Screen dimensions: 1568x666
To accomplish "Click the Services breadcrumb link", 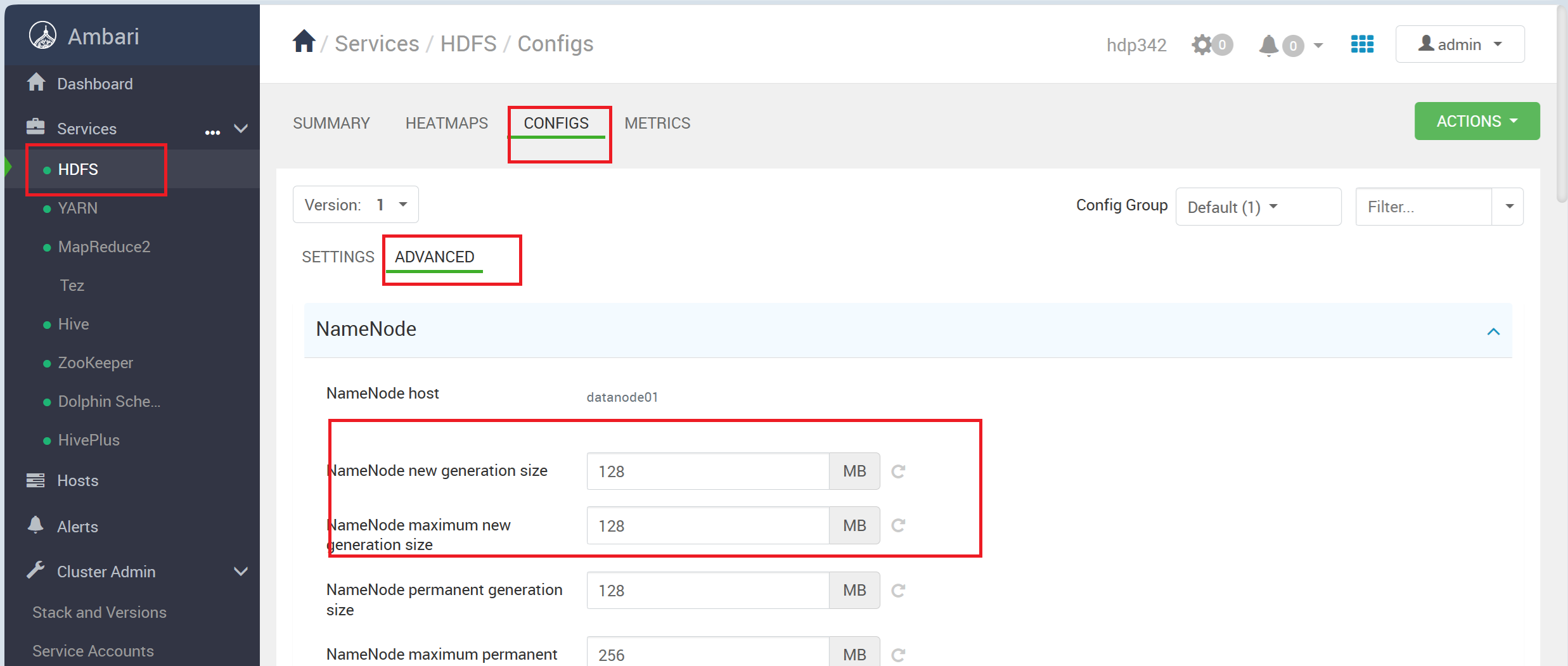I will pos(377,44).
